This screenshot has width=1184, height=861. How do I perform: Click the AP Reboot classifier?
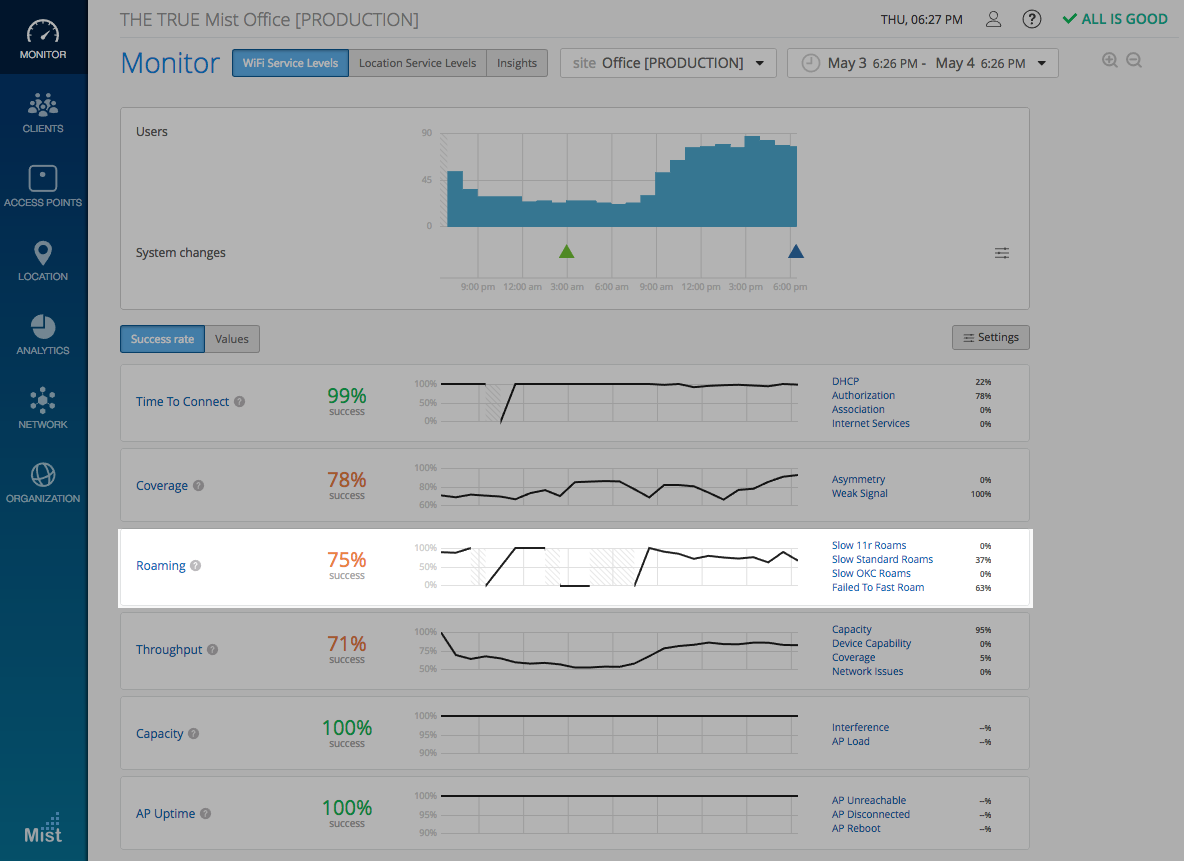pyautogui.click(x=856, y=829)
